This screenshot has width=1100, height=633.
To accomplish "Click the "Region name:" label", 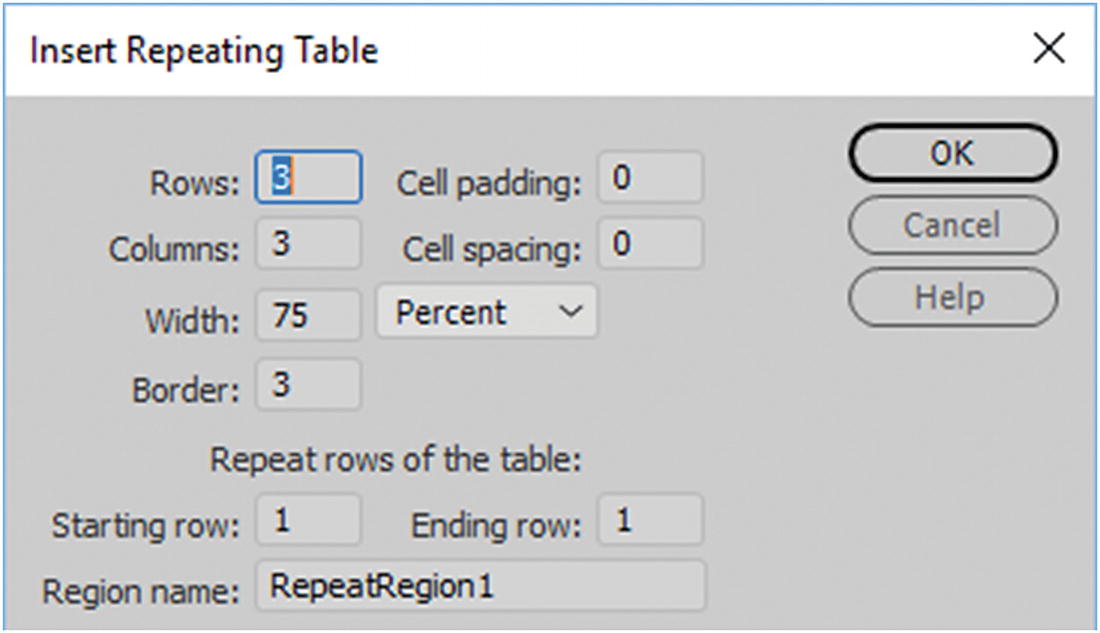I will click(x=141, y=591).
